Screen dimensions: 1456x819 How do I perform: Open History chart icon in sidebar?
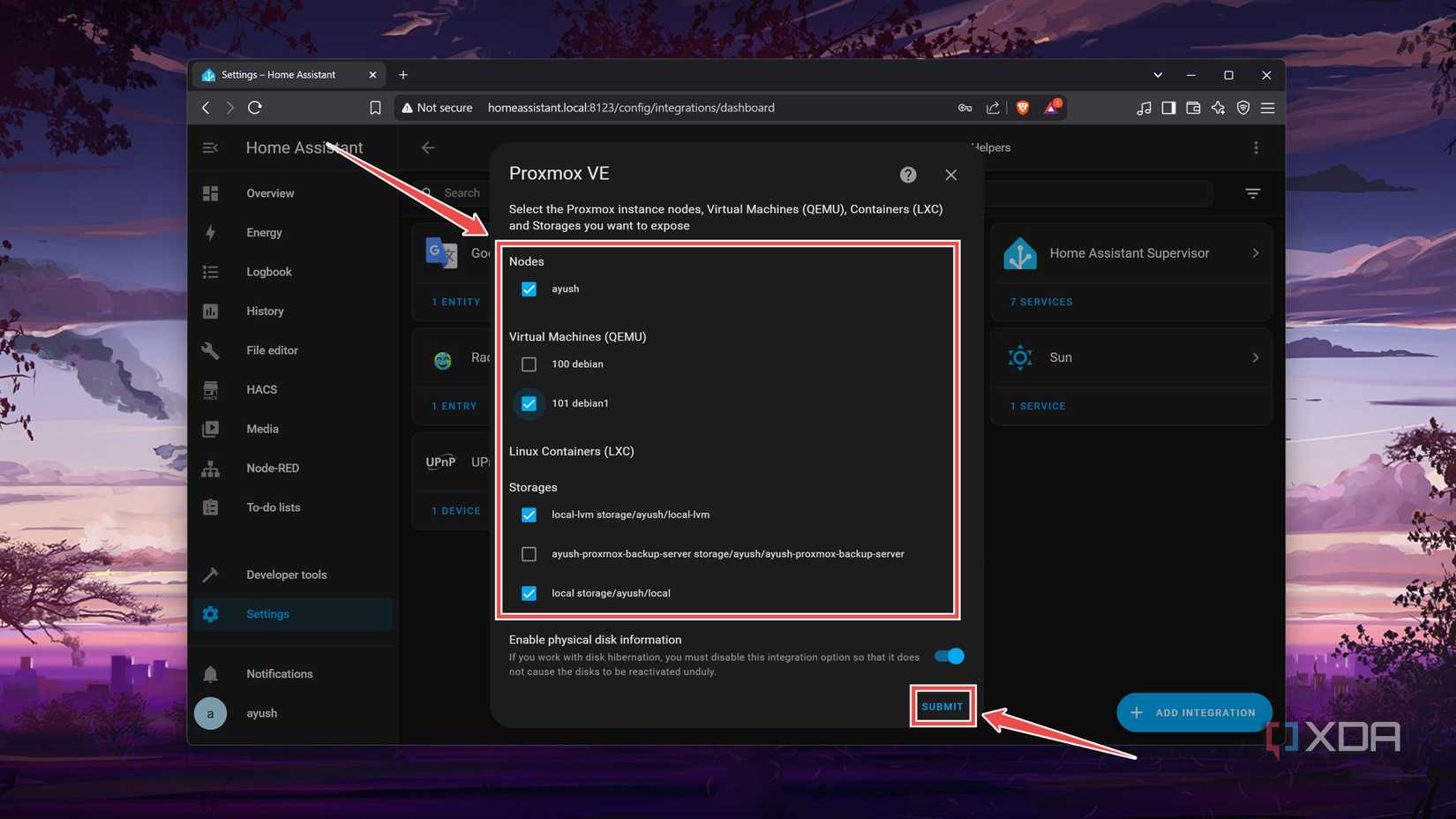point(210,312)
